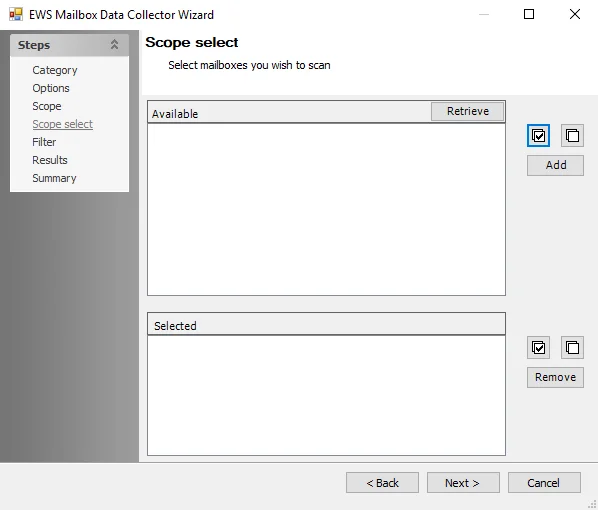Go to the Filter step

tap(44, 142)
